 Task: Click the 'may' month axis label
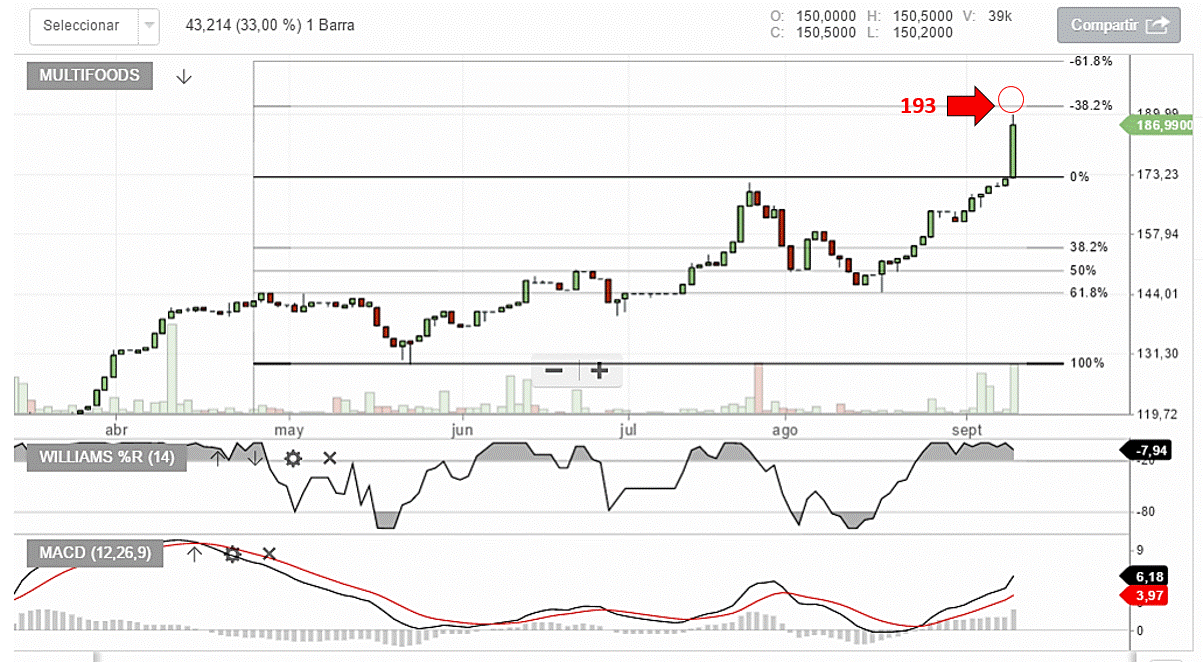289,431
